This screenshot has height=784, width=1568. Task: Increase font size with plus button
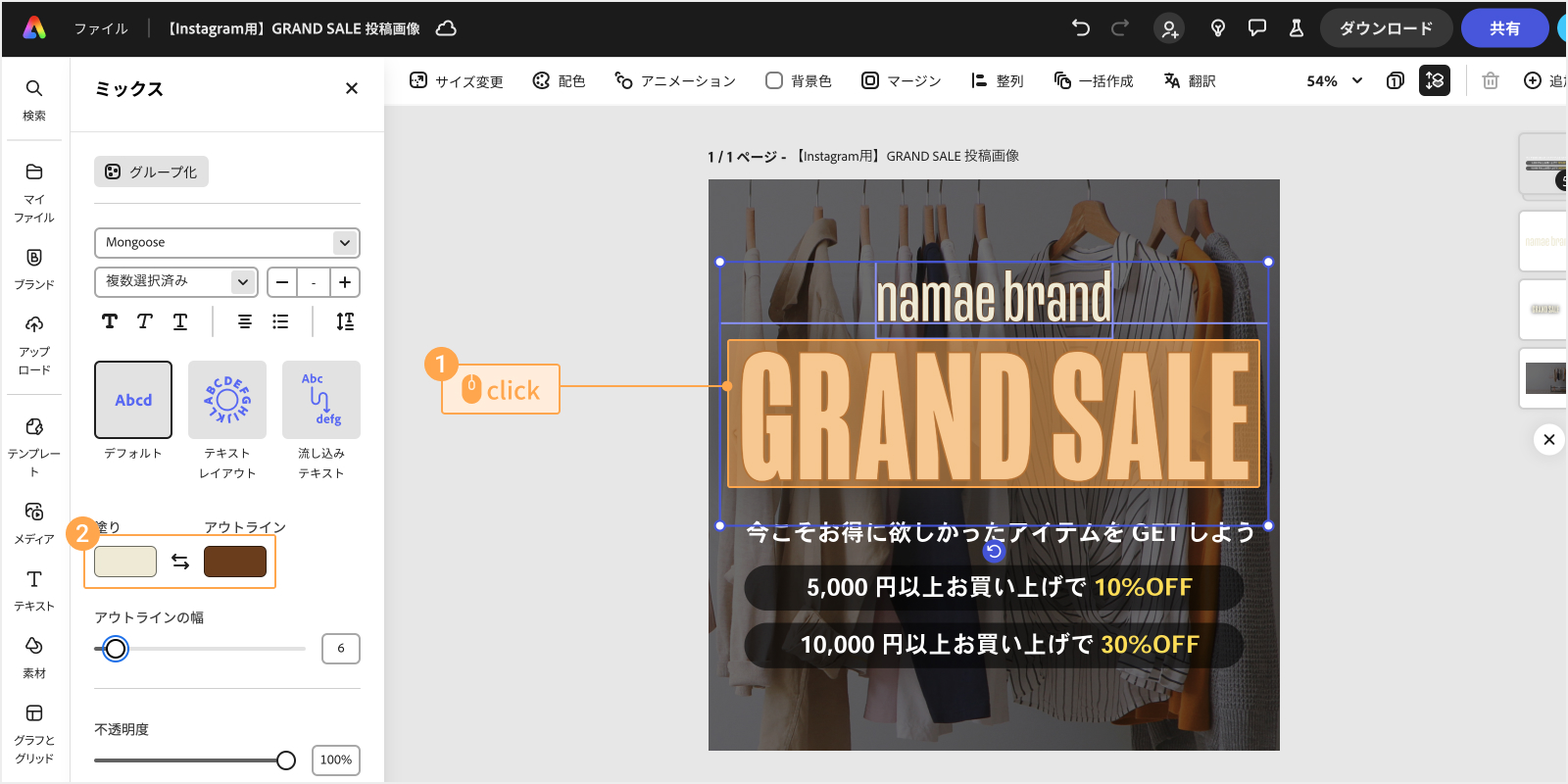345,282
